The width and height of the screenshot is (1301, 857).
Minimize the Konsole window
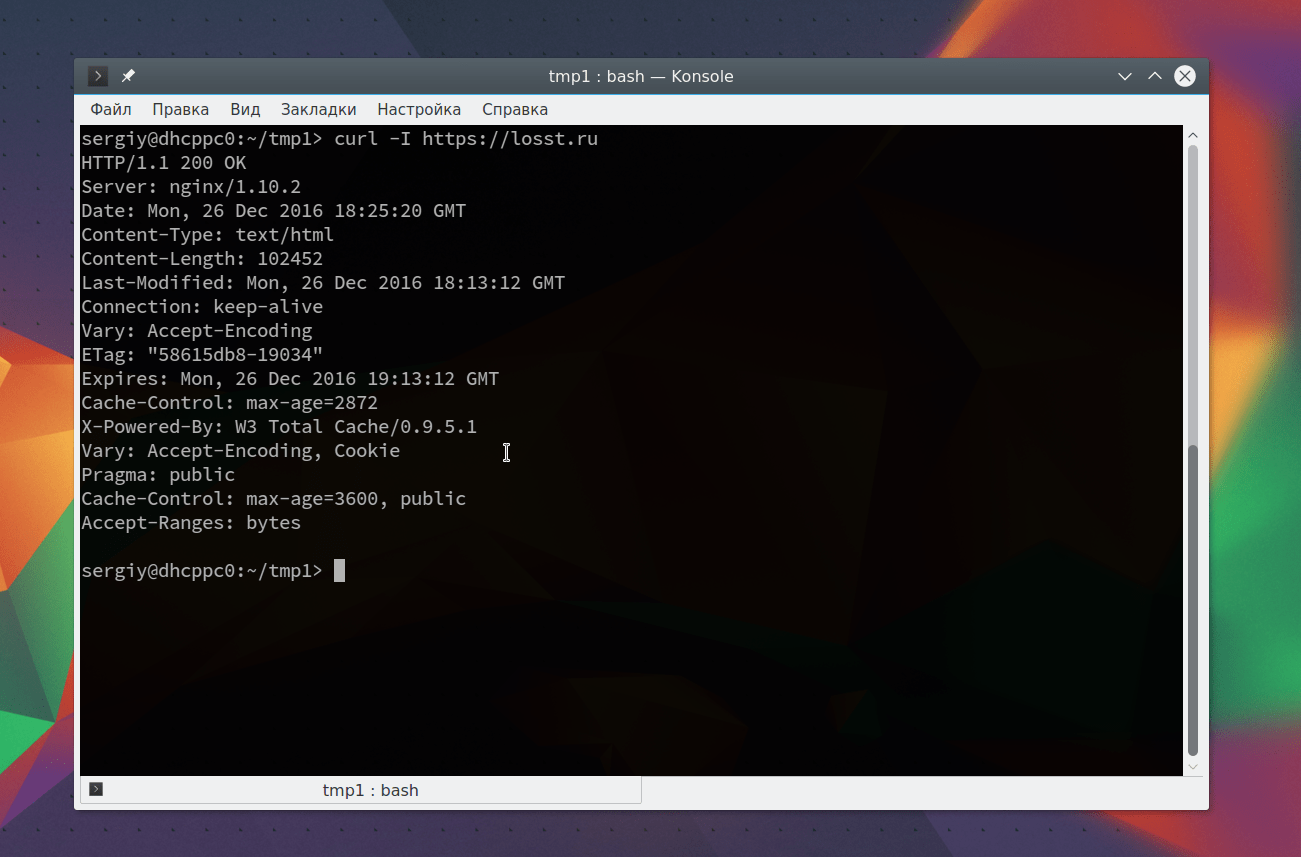pyautogui.click(x=1125, y=76)
